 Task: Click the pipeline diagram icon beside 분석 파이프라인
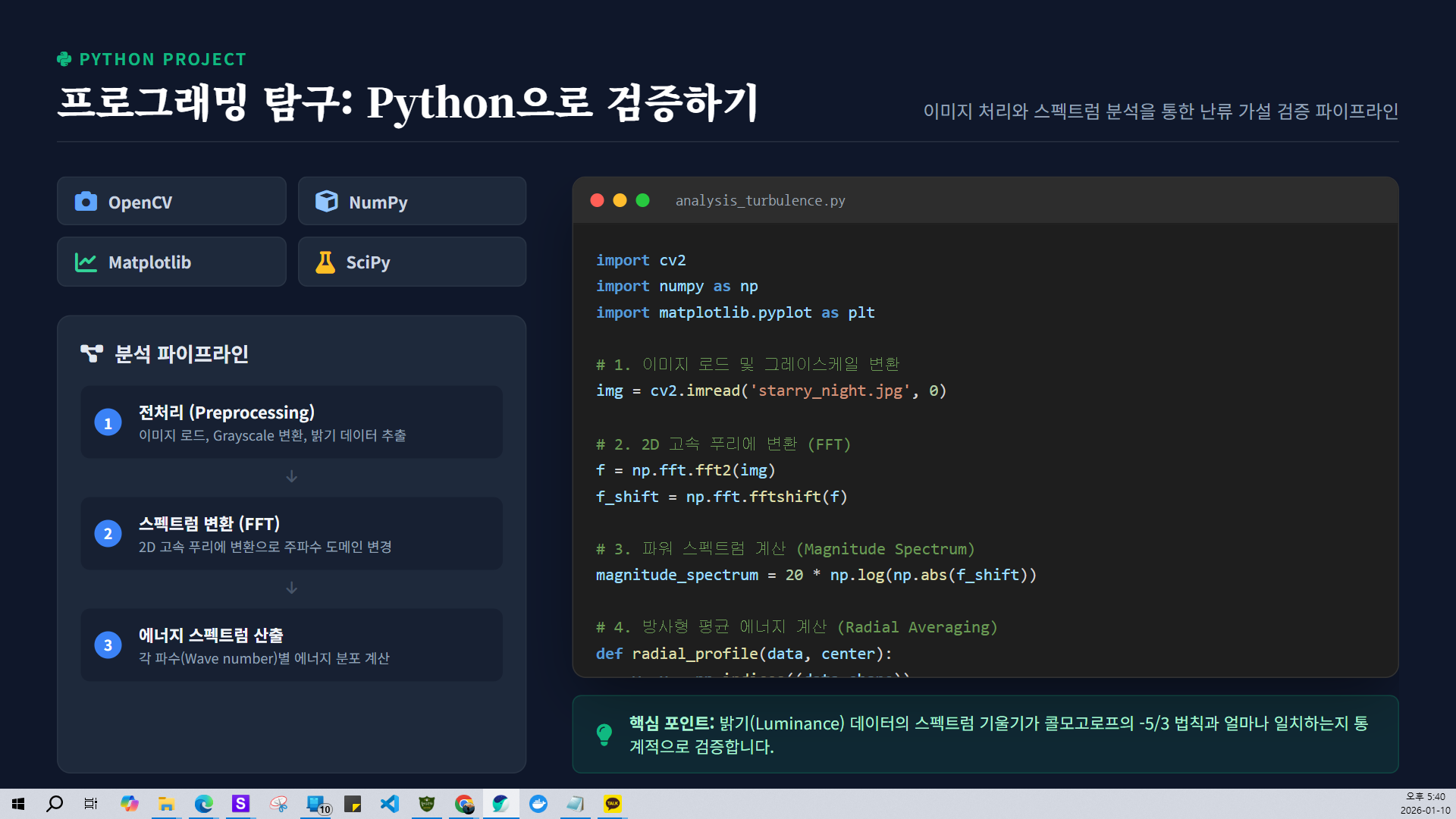[92, 353]
